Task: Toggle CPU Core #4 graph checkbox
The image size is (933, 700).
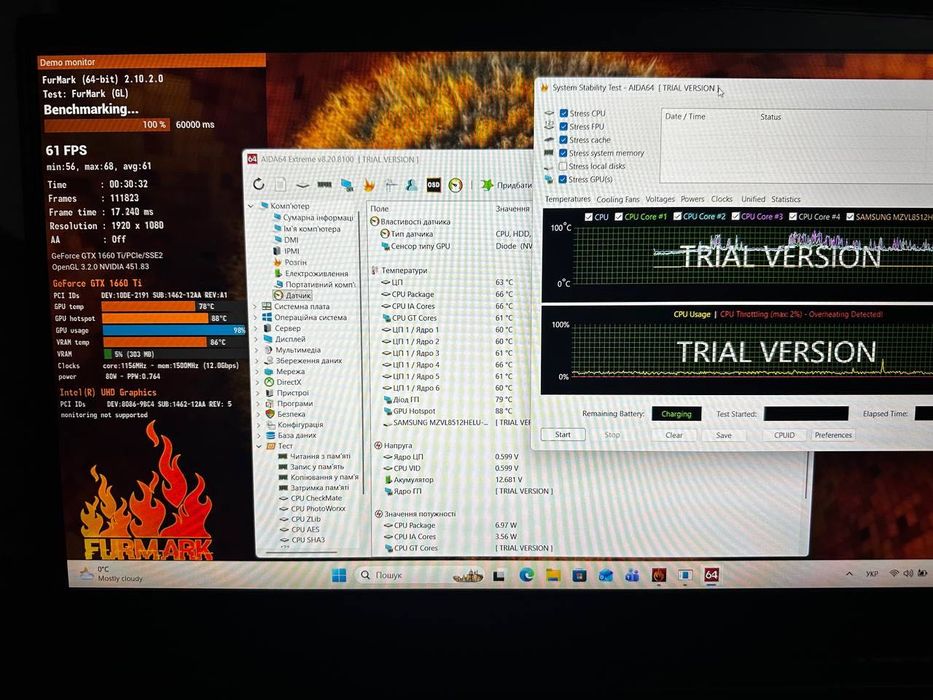Action: tap(793, 217)
